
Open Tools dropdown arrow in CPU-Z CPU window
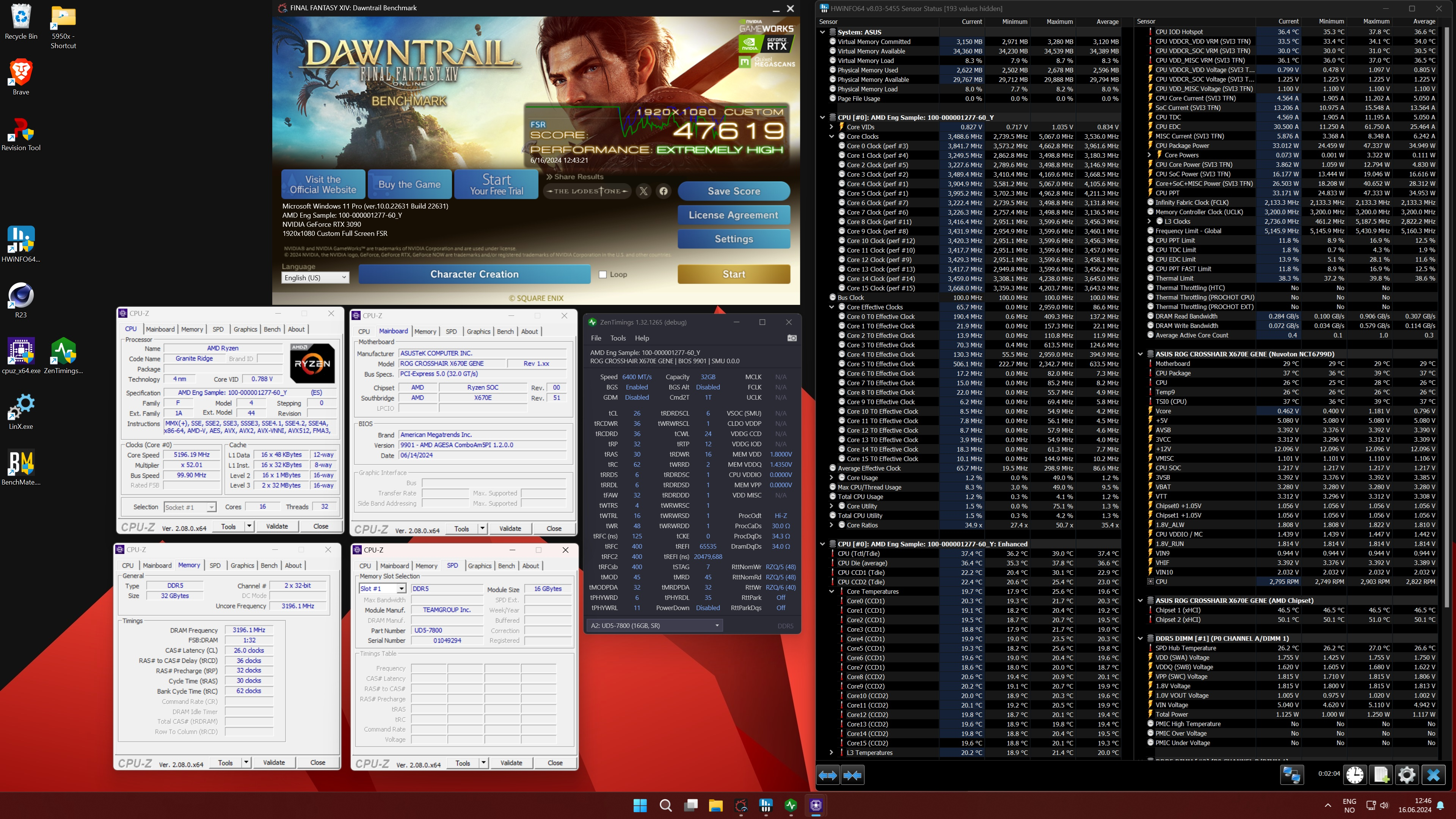(249, 526)
